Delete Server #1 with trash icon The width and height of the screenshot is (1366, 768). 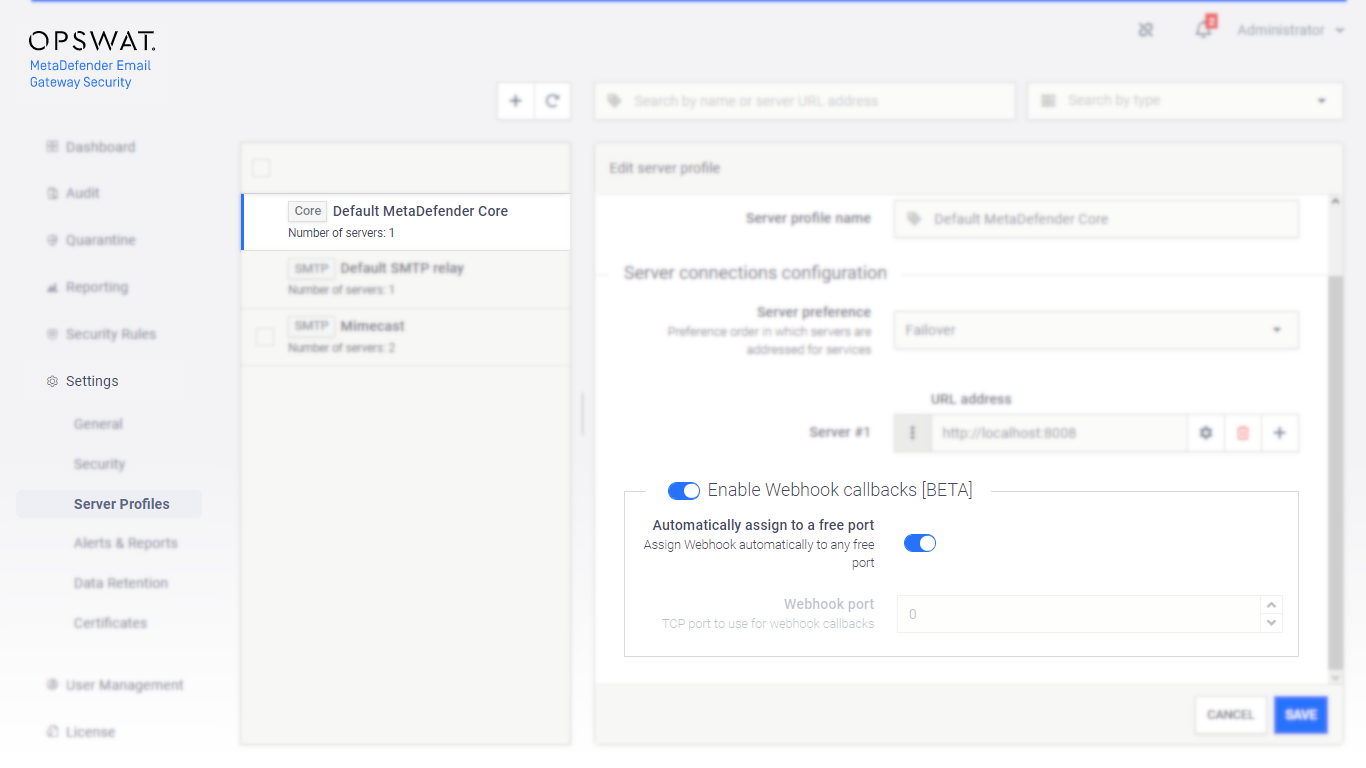pos(1243,433)
